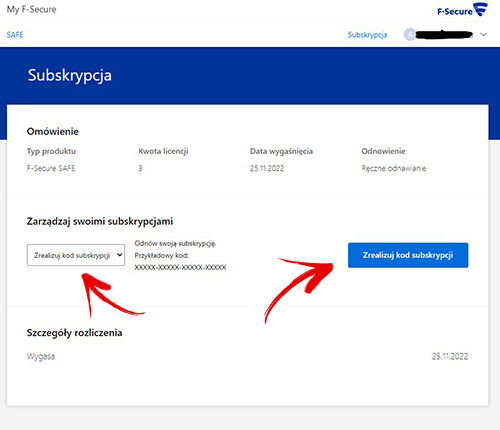Go to the SAFE tab
This screenshot has width=500, height=430.
(x=15, y=35)
